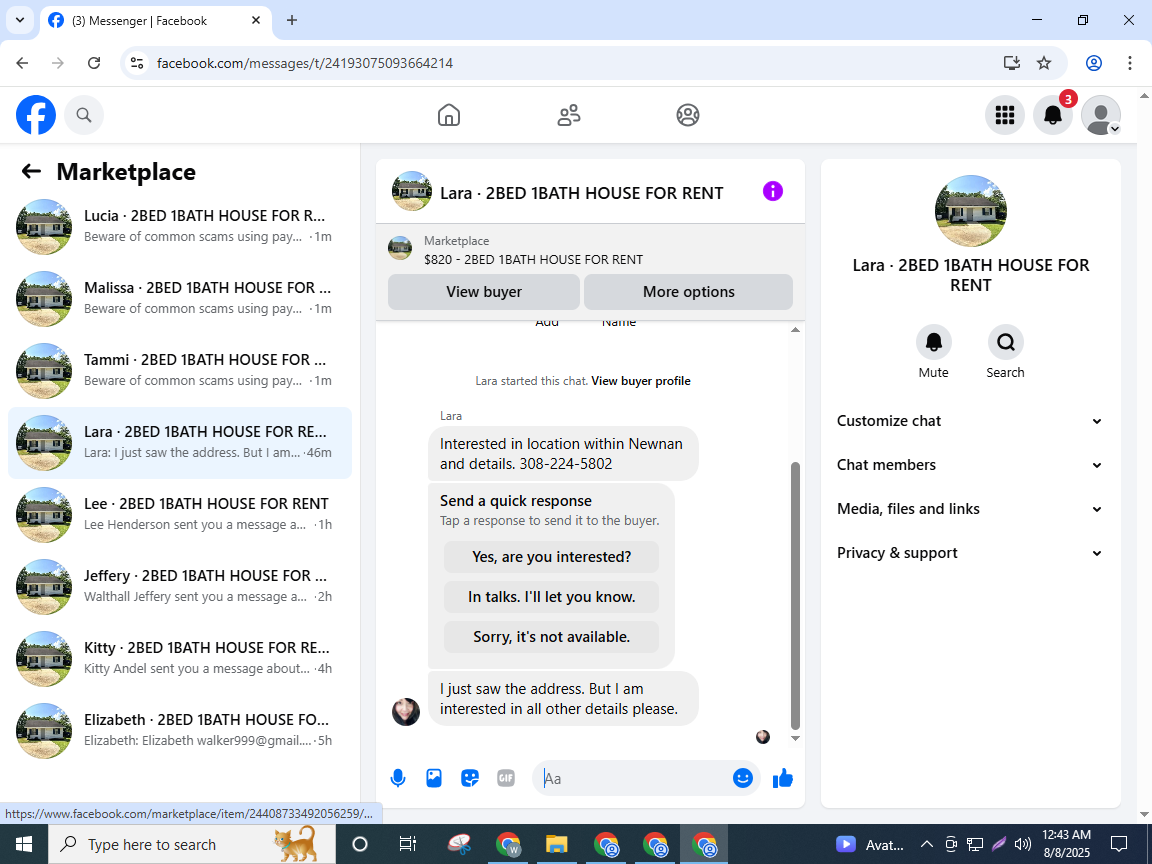The width and height of the screenshot is (1152, 864).
Task: Send quick response 'In talks. I'll let you know.'
Action: 551,597
